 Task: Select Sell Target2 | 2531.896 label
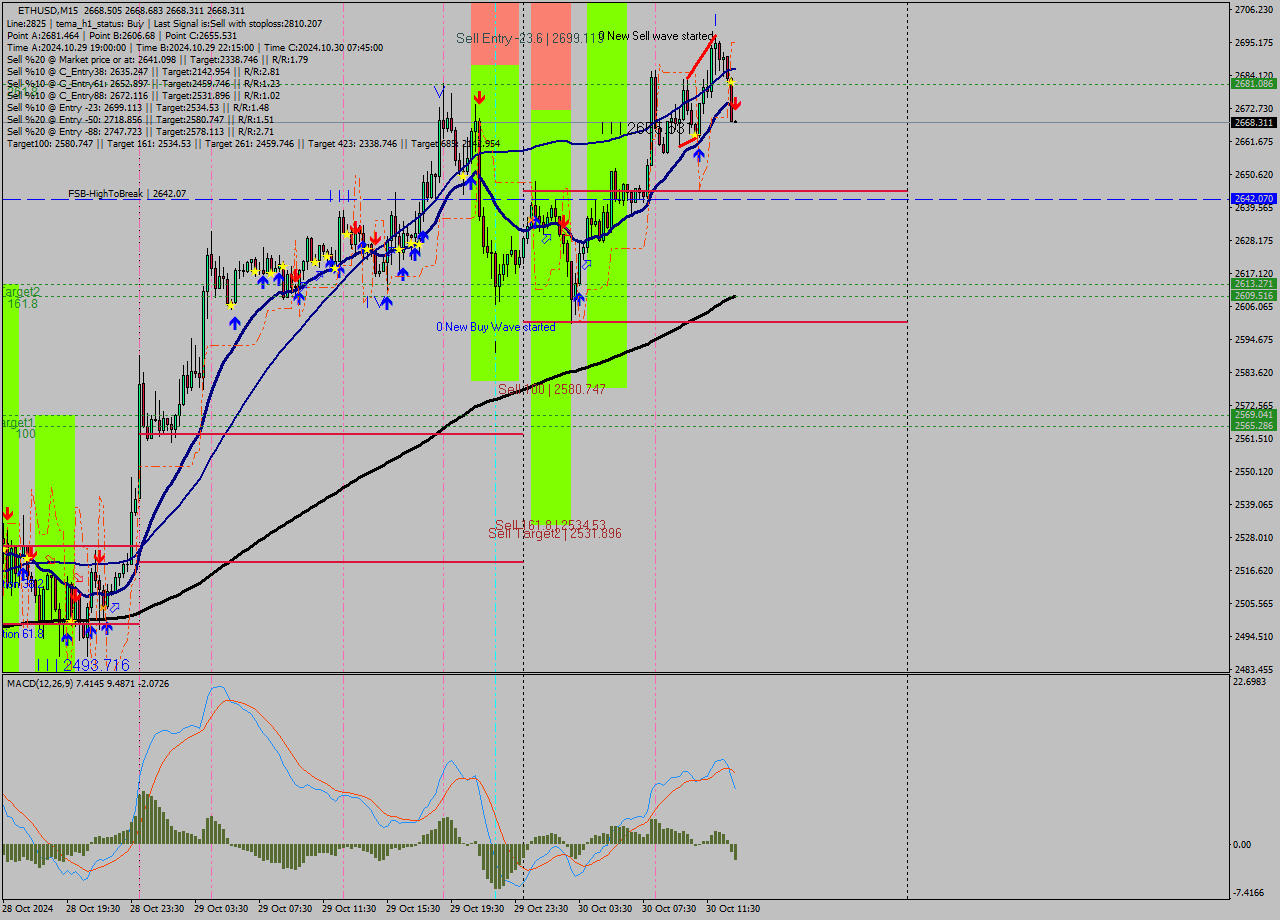(555, 534)
